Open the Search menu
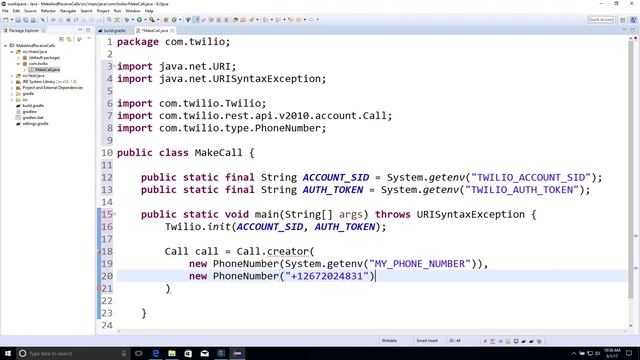This screenshot has height=360, width=640. click(x=86, y=11)
